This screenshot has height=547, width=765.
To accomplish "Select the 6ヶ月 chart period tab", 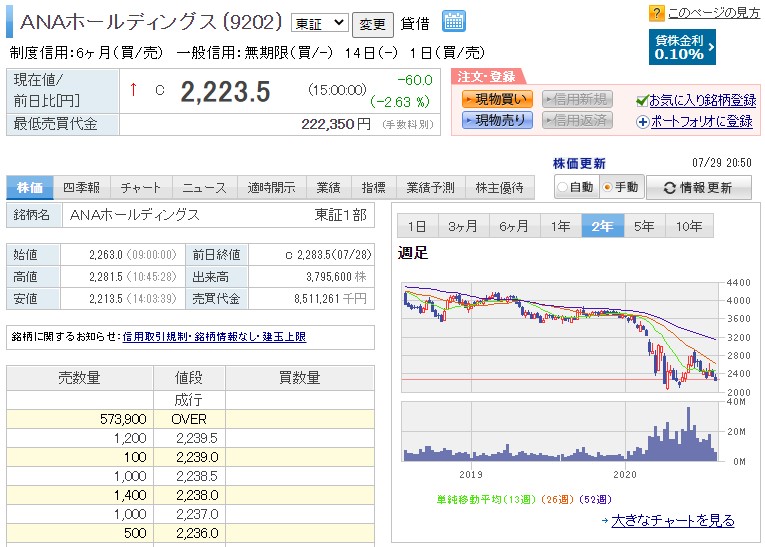I will [x=514, y=226].
